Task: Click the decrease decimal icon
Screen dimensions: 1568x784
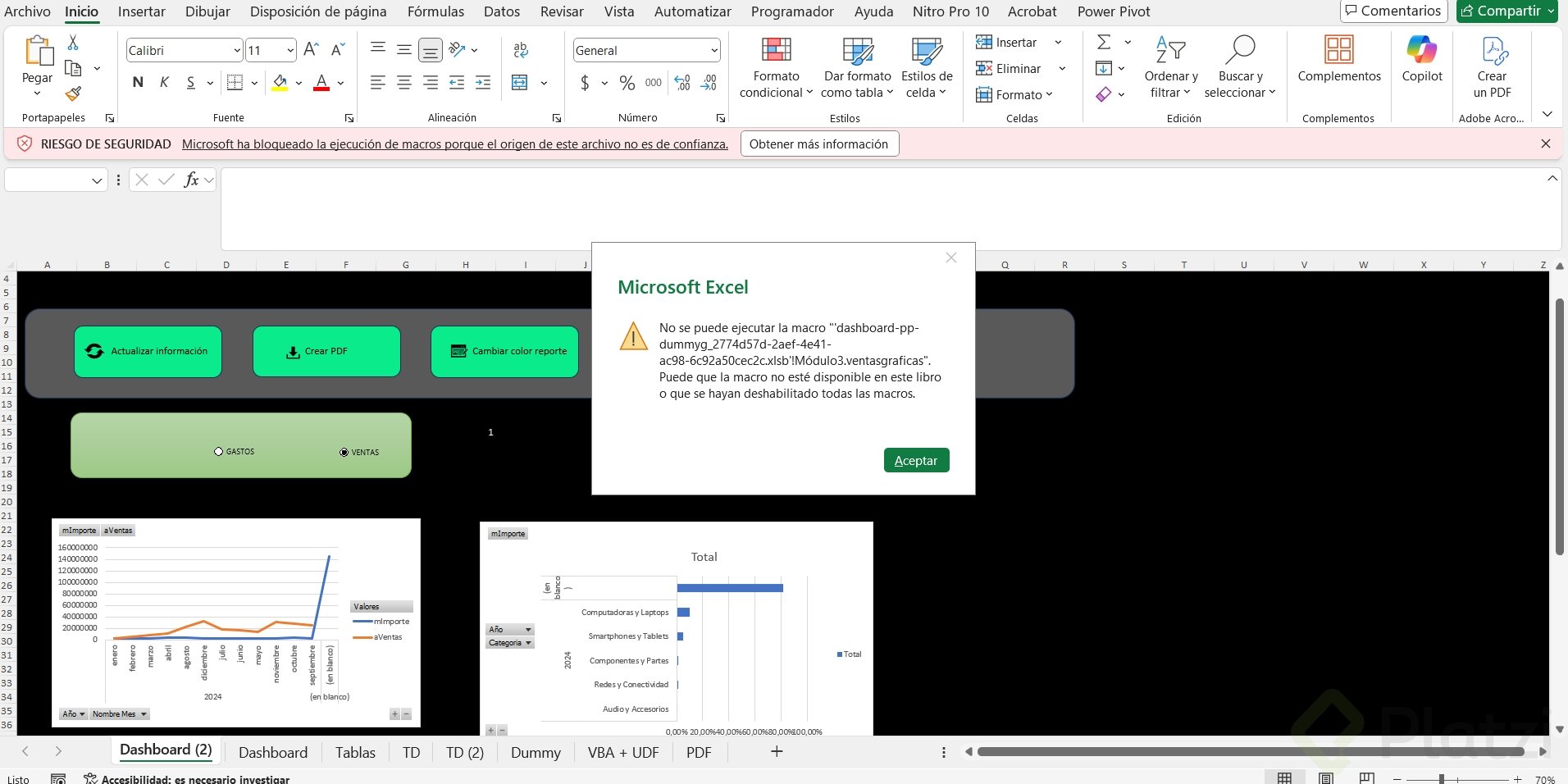Action: [x=709, y=83]
